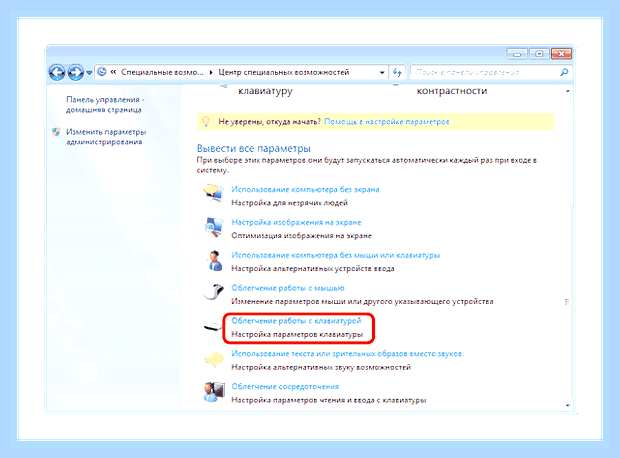
Task: Close the window with red X
Action: tap(561, 53)
